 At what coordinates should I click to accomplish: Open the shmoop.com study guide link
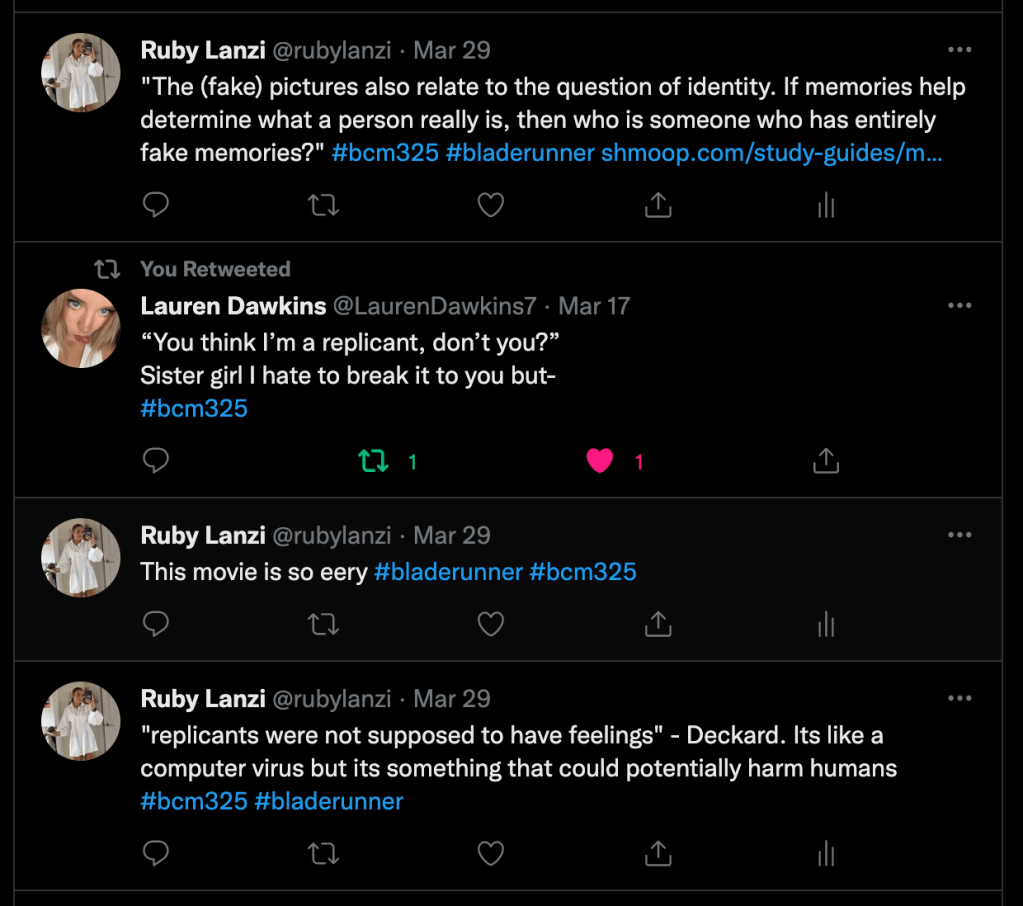(771, 153)
